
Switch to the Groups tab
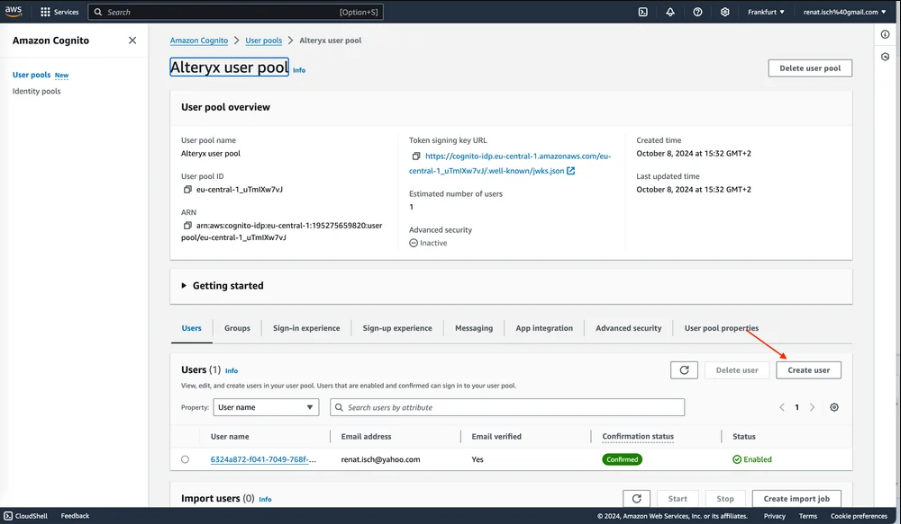237,328
